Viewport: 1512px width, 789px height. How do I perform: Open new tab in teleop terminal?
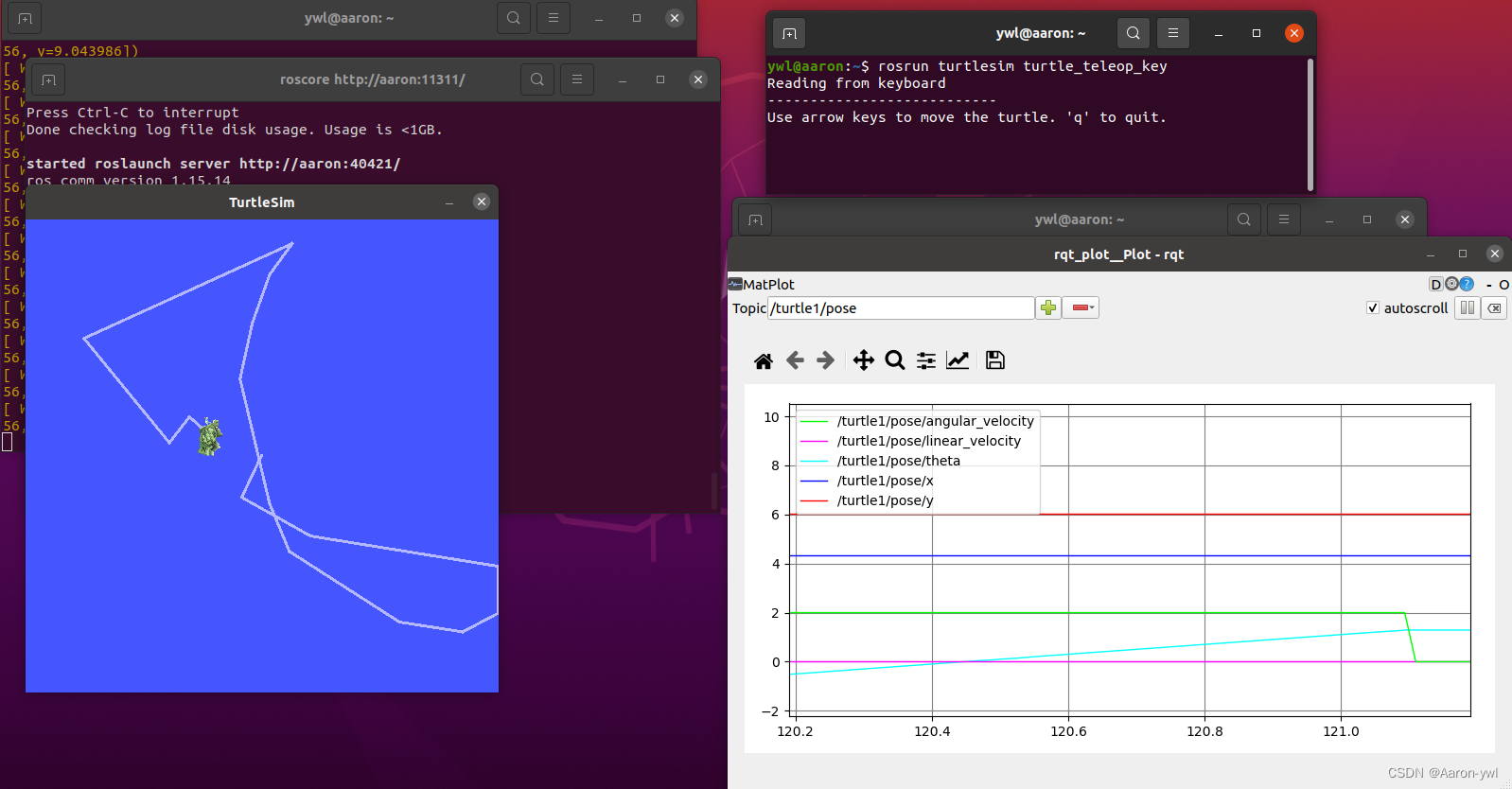pyautogui.click(x=789, y=34)
